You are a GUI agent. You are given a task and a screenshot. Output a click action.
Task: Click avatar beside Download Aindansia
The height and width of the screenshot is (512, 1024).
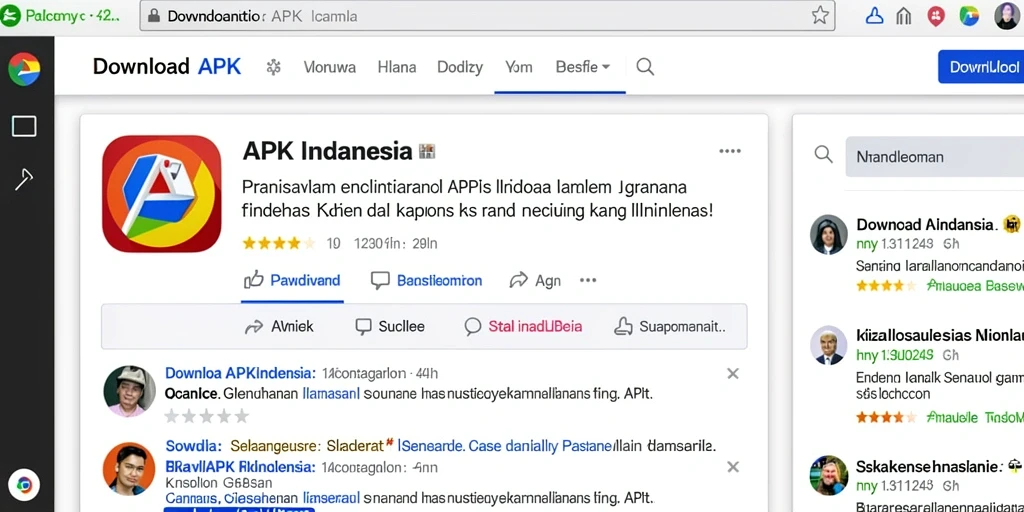pyautogui.click(x=829, y=234)
